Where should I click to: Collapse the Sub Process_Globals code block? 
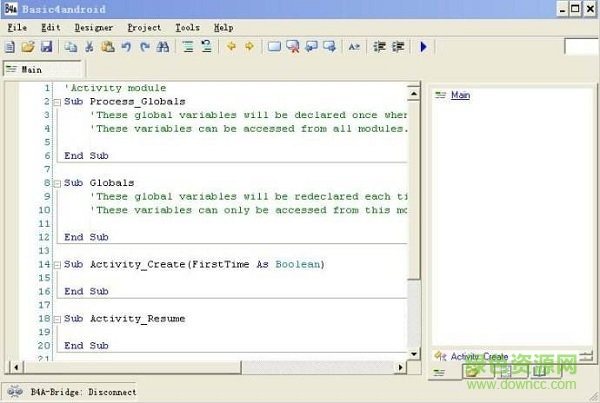58,102
